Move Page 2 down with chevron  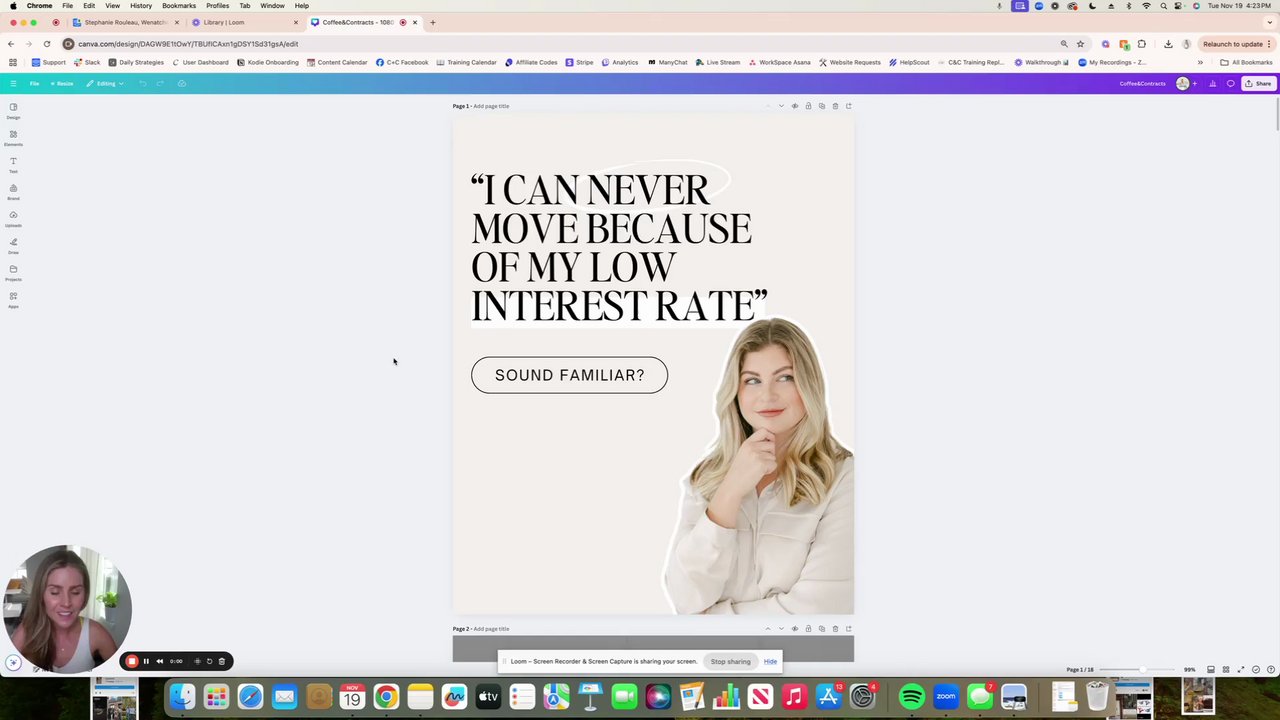781,629
